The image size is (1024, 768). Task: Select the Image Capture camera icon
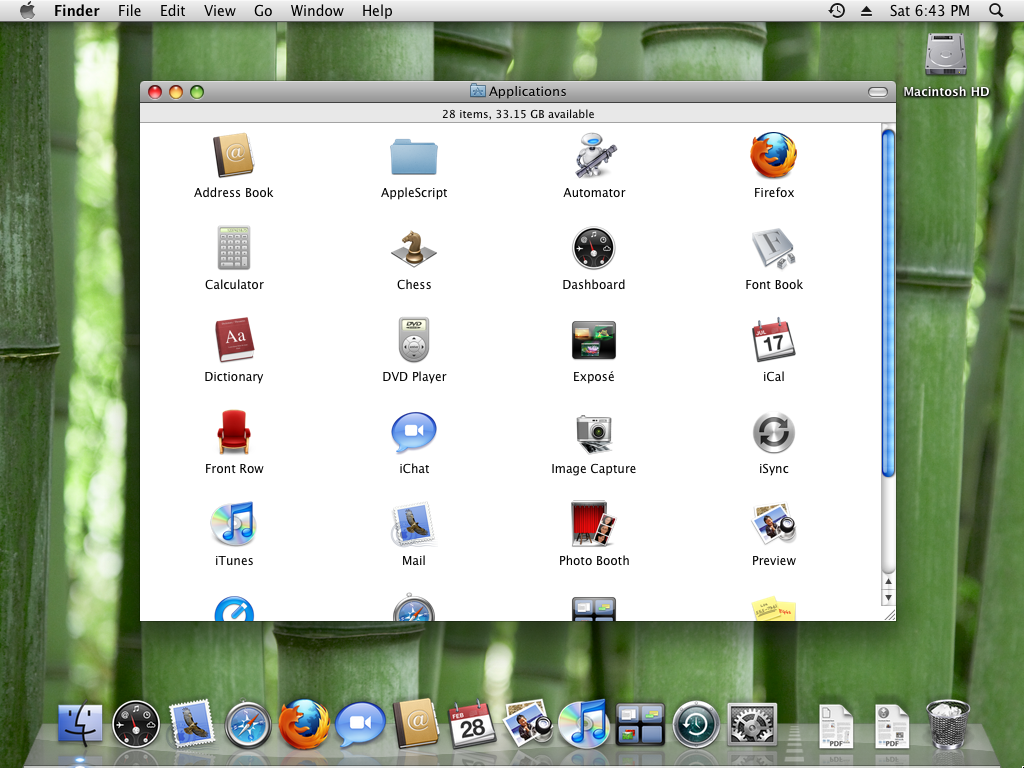pyautogui.click(x=594, y=433)
